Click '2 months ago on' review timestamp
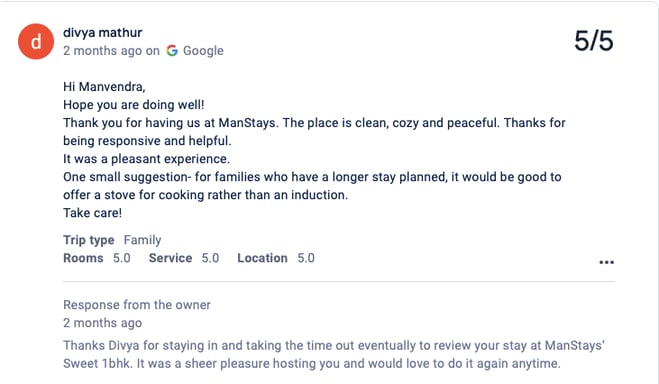 point(111,51)
